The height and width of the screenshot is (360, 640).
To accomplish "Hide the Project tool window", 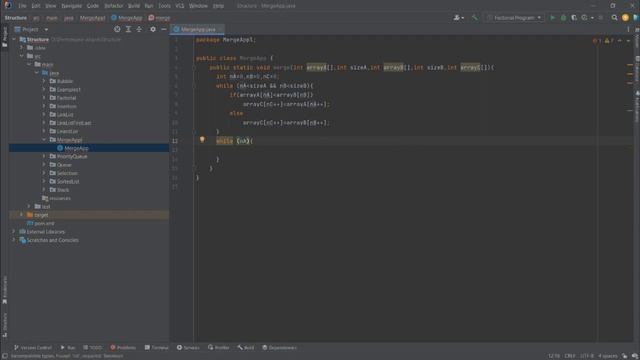I will [164, 29].
